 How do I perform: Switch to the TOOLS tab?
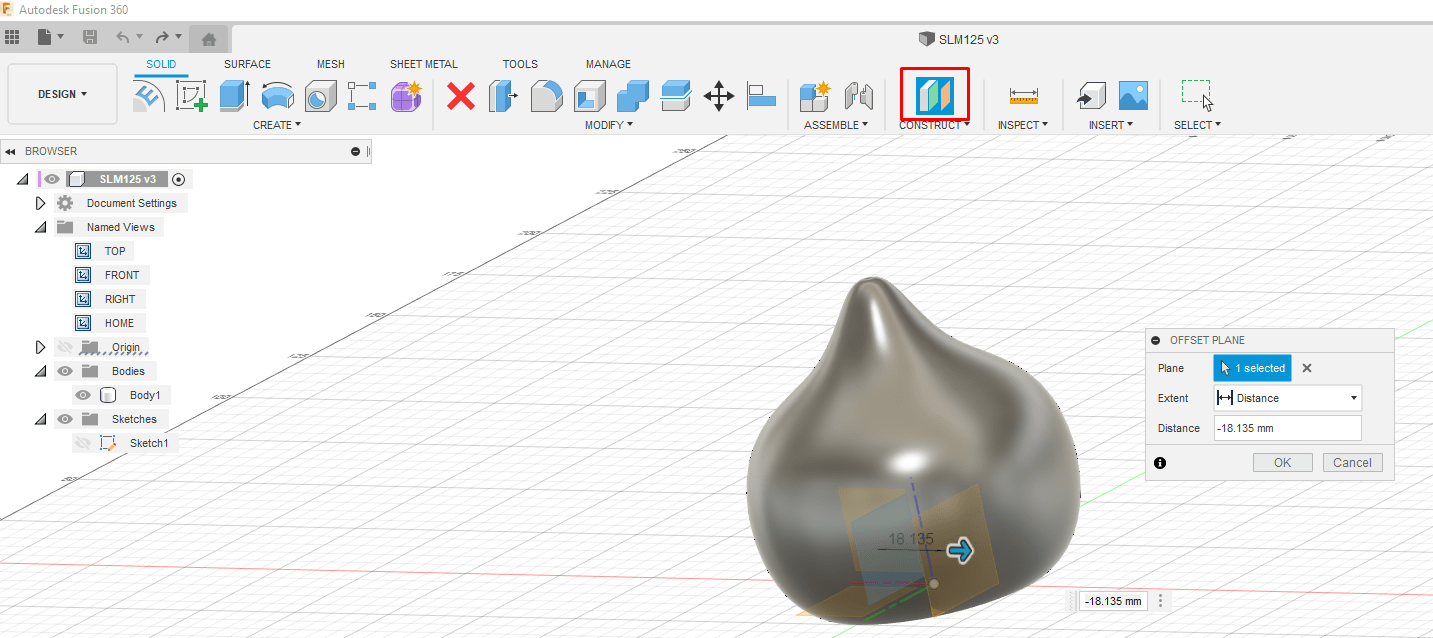tap(520, 64)
